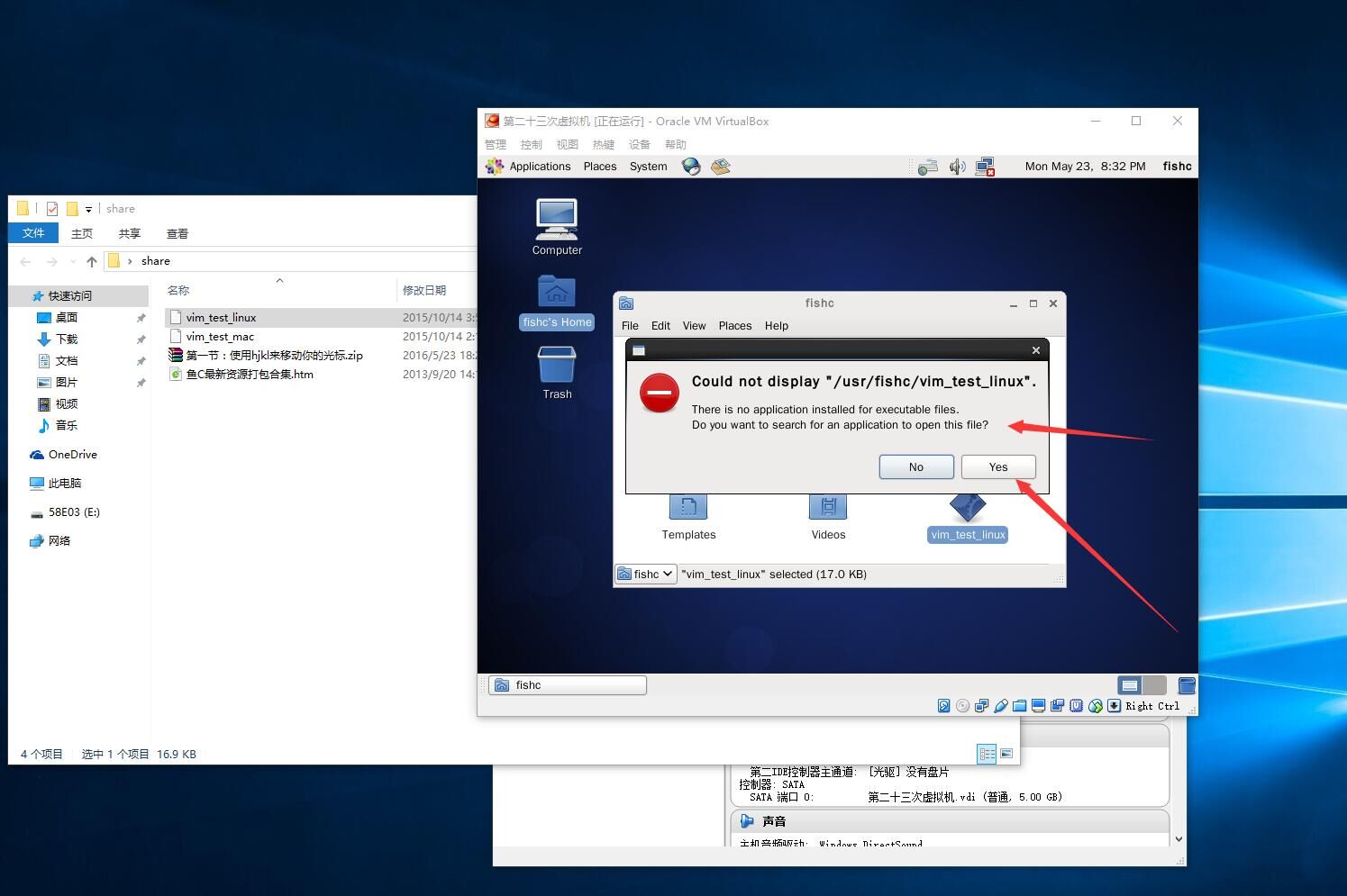Open the 视图 menu in VirtualBox window
The image size is (1347, 896).
(568, 144)
